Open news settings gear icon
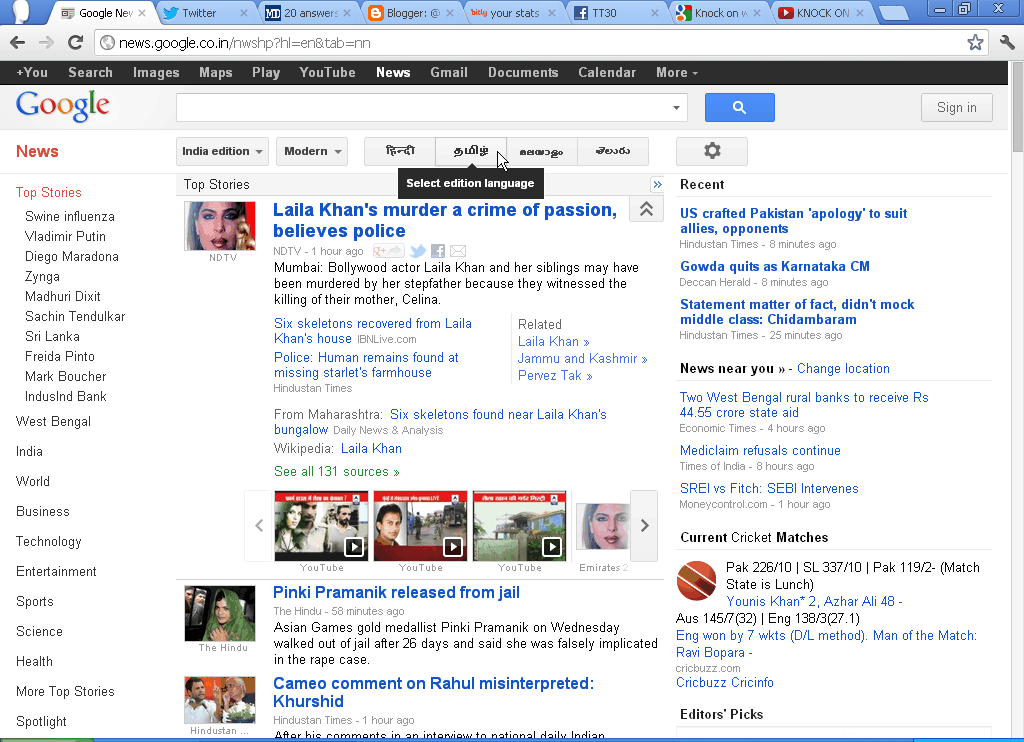Viewport: 1024px width, 742px height. [x=712, y=151]
